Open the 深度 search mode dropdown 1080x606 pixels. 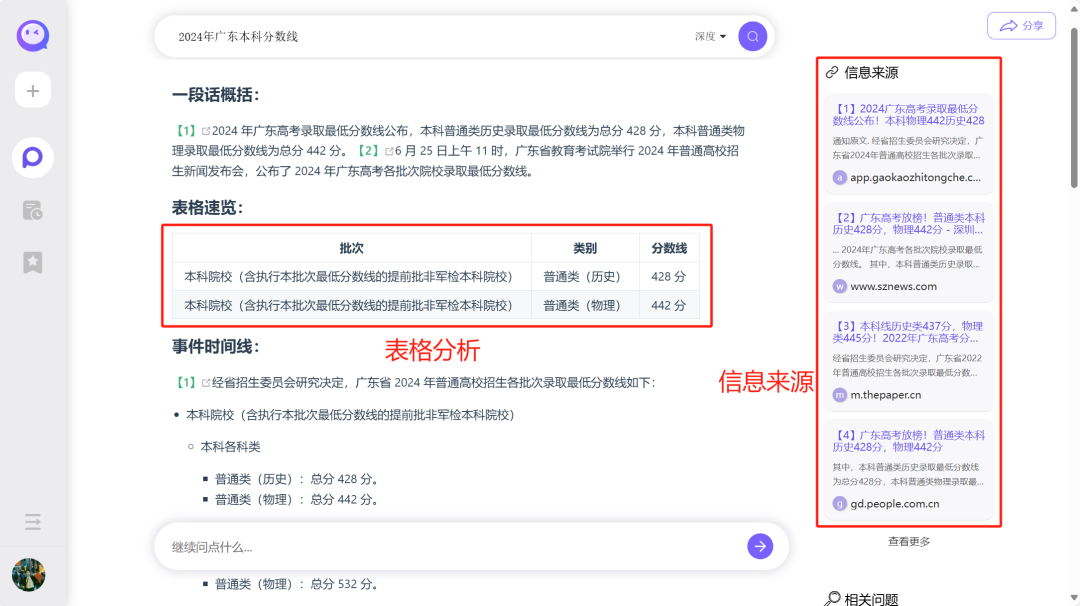[x=710, y=36]
